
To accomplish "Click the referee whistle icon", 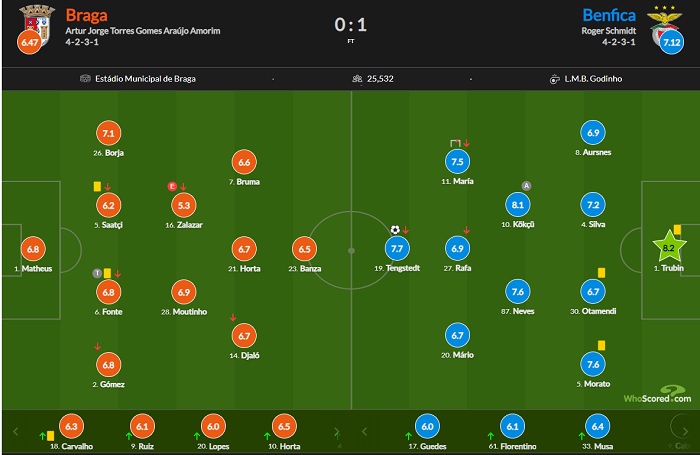I will tap(555, 80).
